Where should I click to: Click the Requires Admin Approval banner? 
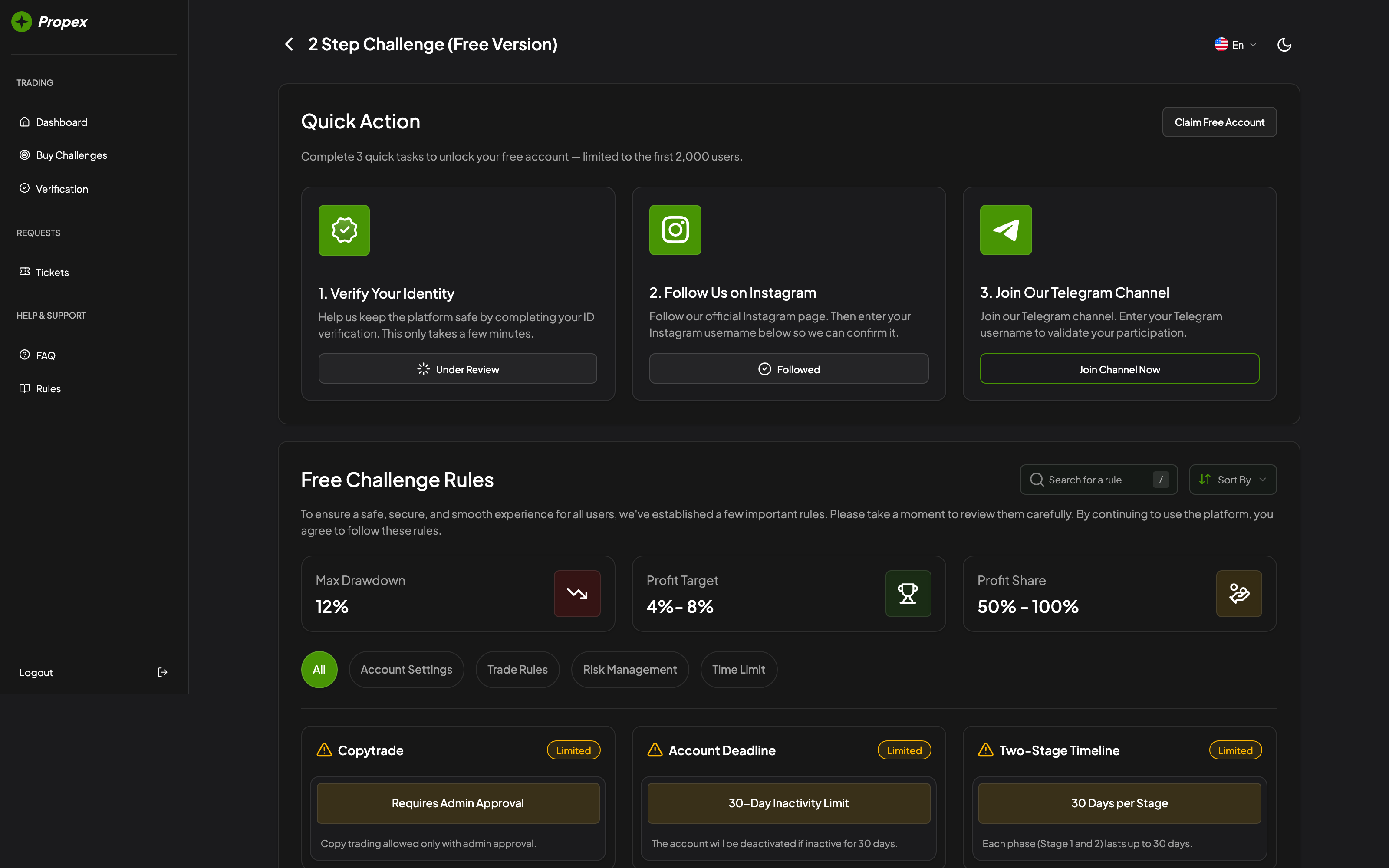[458, 803]
